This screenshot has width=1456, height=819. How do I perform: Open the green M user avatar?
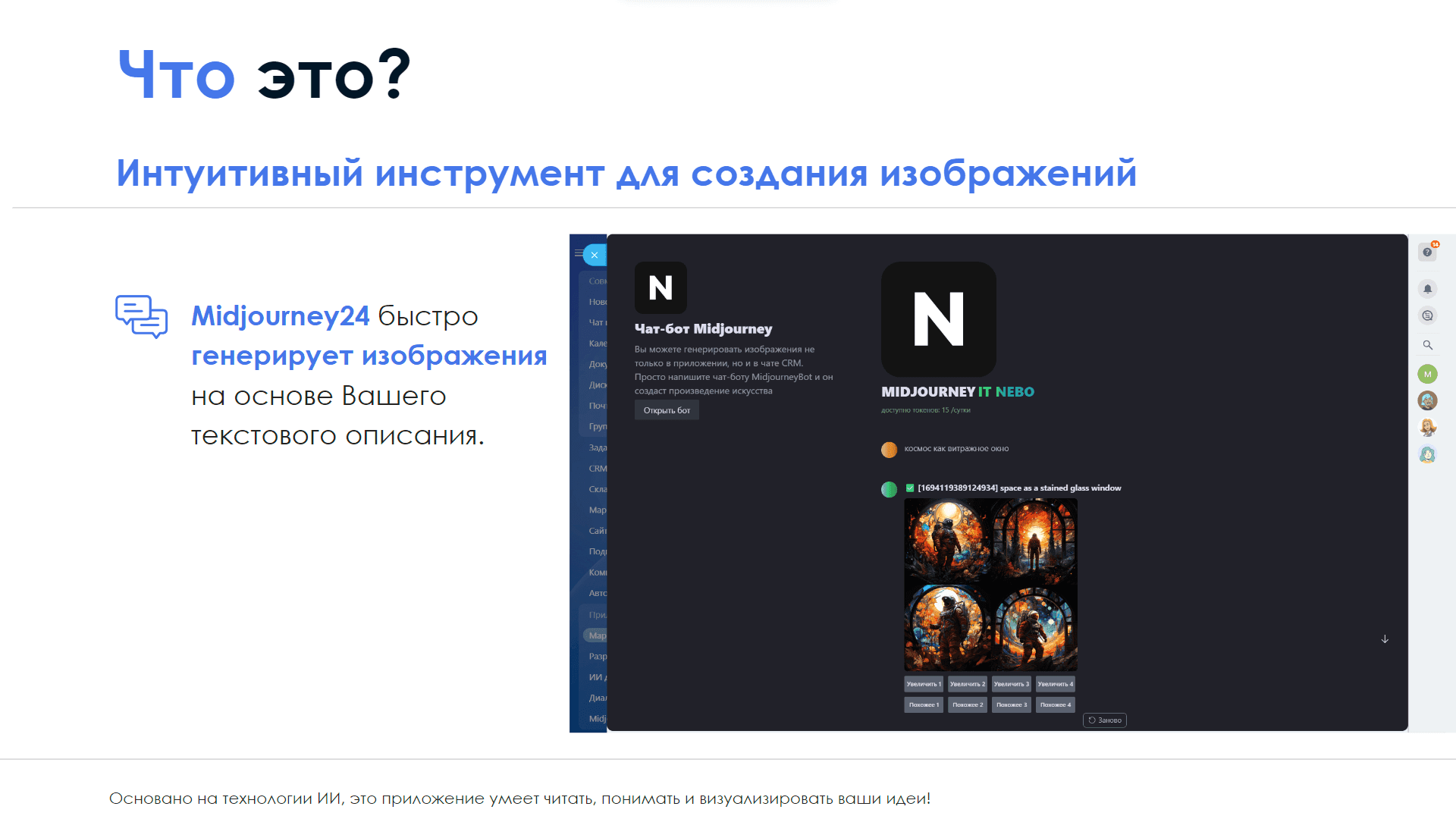pos(1427,374)
